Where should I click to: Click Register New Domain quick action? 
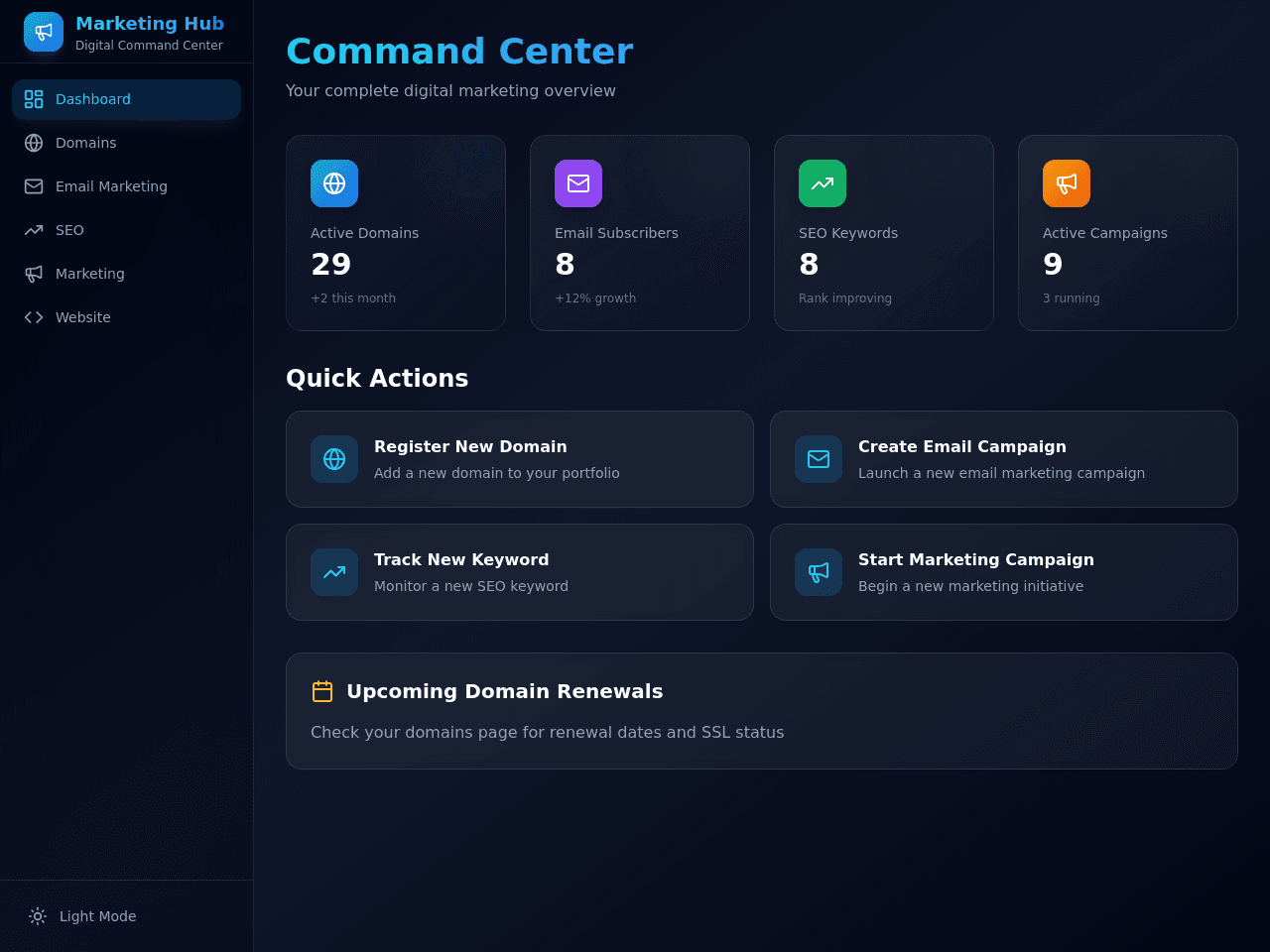[x=520, y=459]
